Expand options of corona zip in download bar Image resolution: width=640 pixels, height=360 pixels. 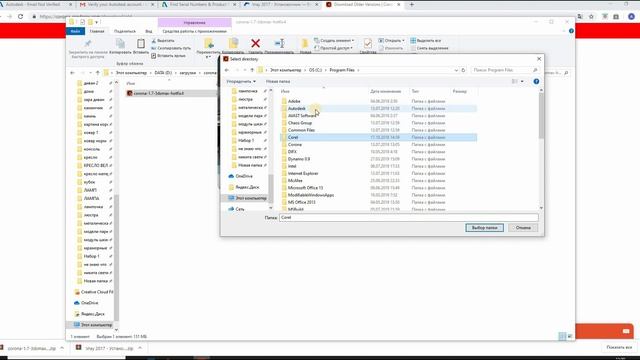click(x=62, y=348)
